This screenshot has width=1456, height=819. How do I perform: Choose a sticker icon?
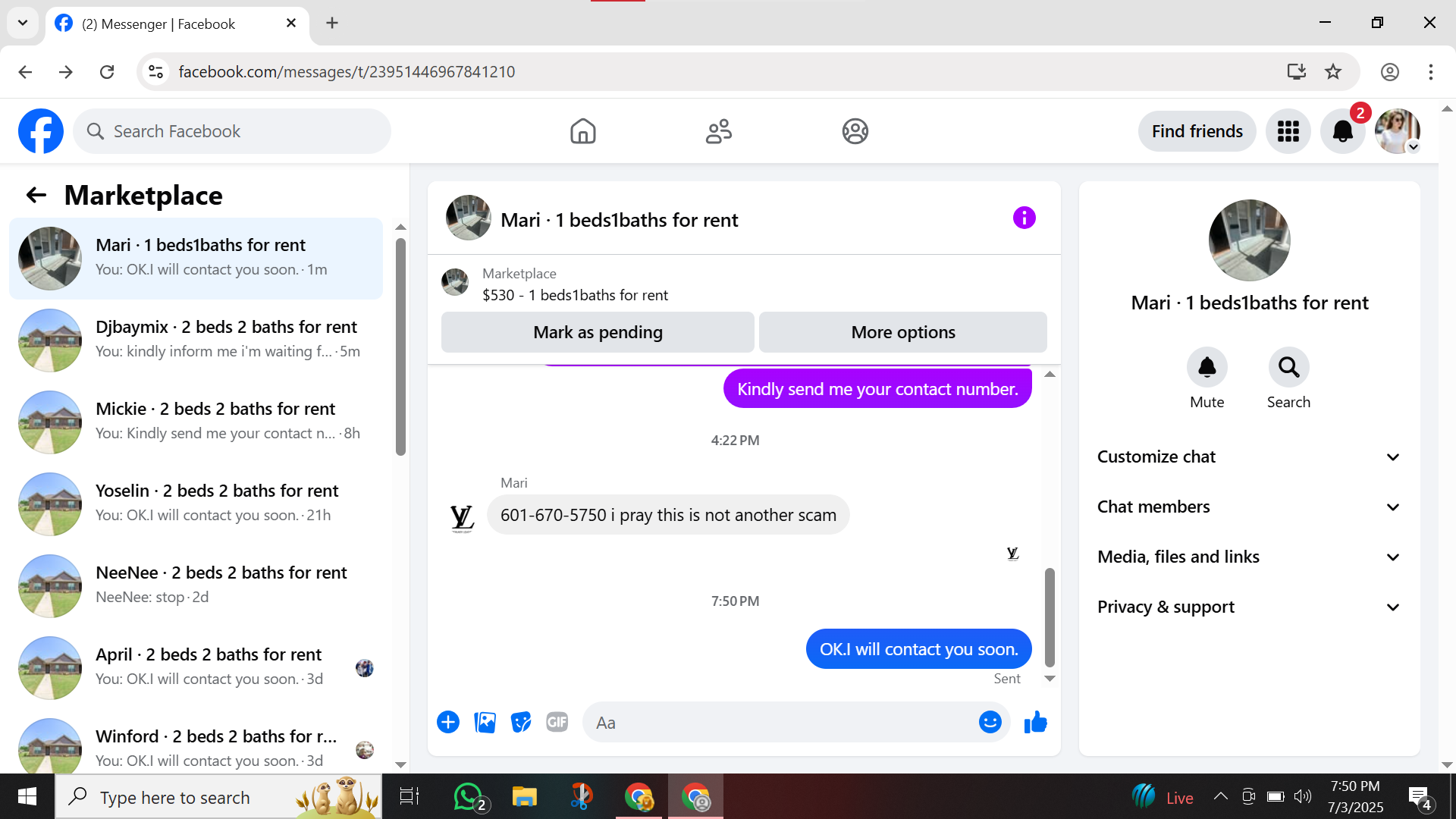click(521, 723)
